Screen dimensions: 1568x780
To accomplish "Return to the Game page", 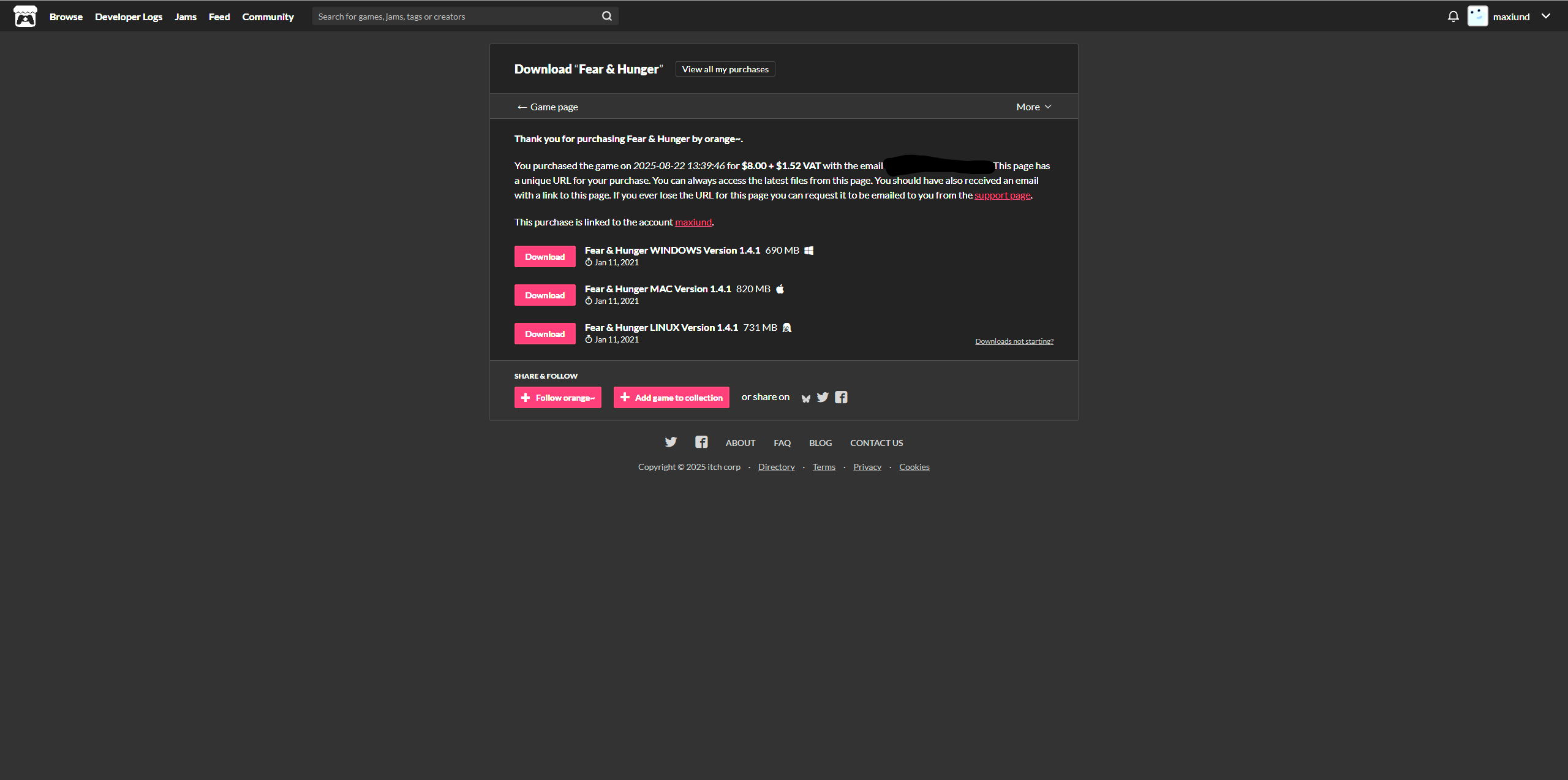I will click(x=548, y=107).
